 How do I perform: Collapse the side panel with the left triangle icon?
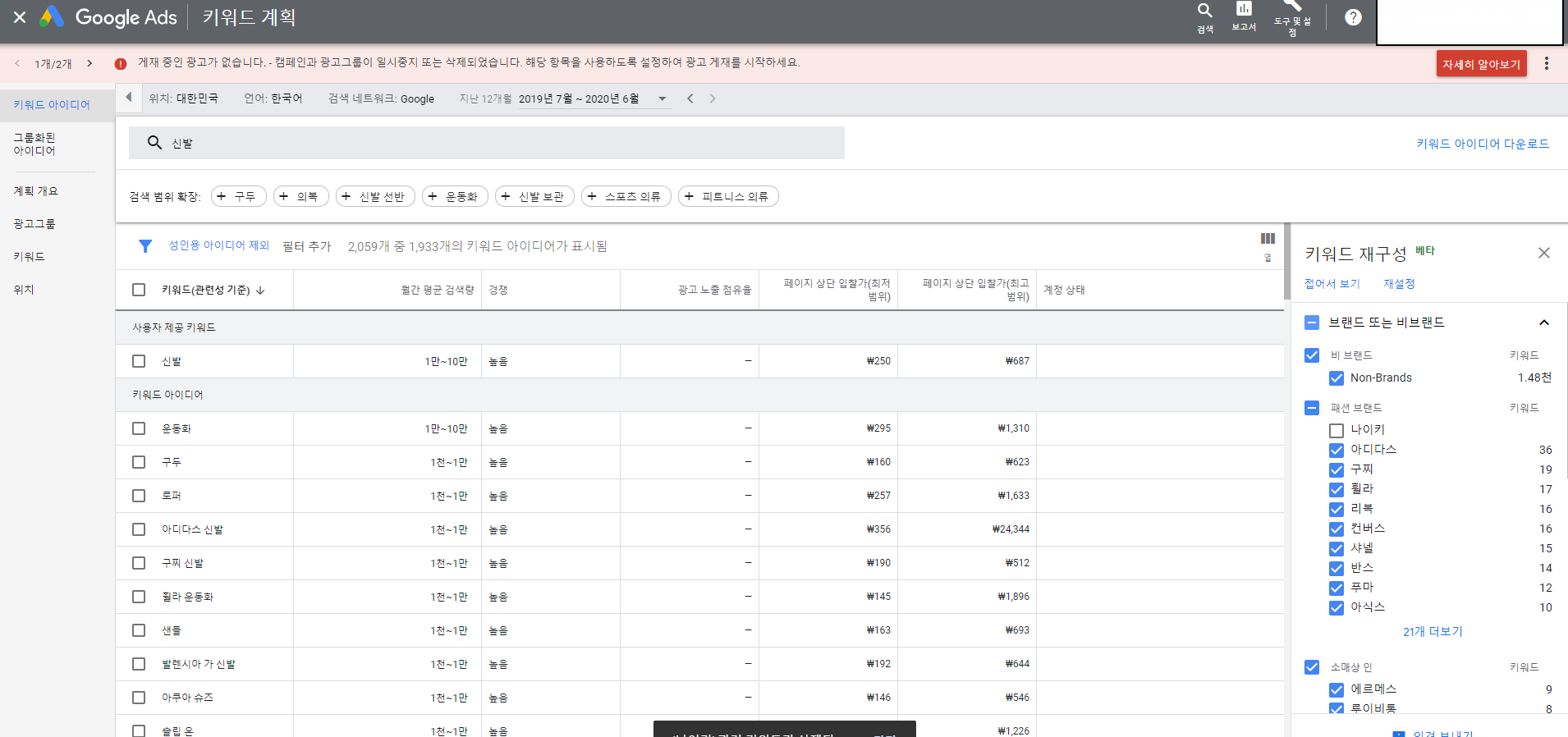(129, 98)
